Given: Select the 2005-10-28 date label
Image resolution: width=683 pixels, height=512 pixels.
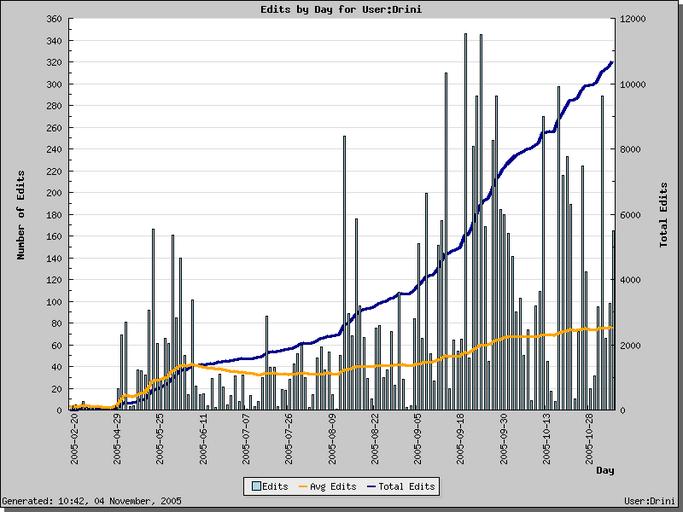Looking at the screenshot, I should pyautogui.click(x=590, y=441).
